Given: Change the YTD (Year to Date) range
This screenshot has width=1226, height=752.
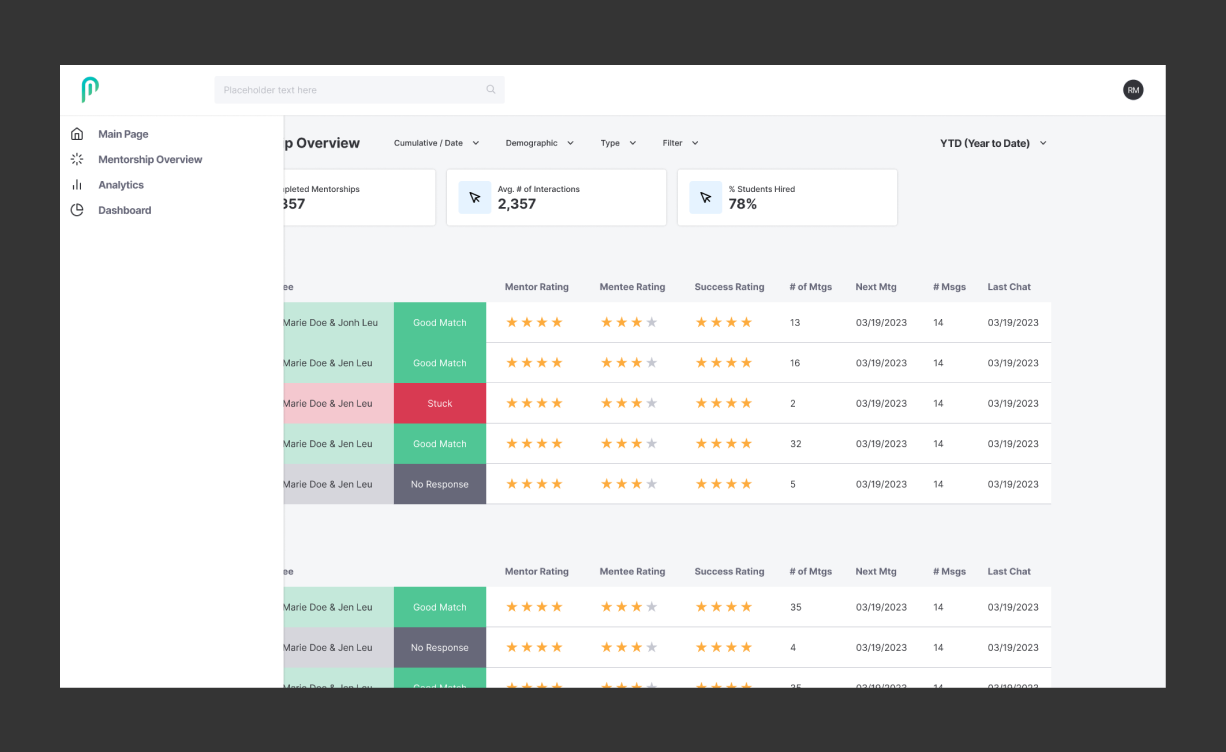Looking at the screenshot, I should pos(993,143).
